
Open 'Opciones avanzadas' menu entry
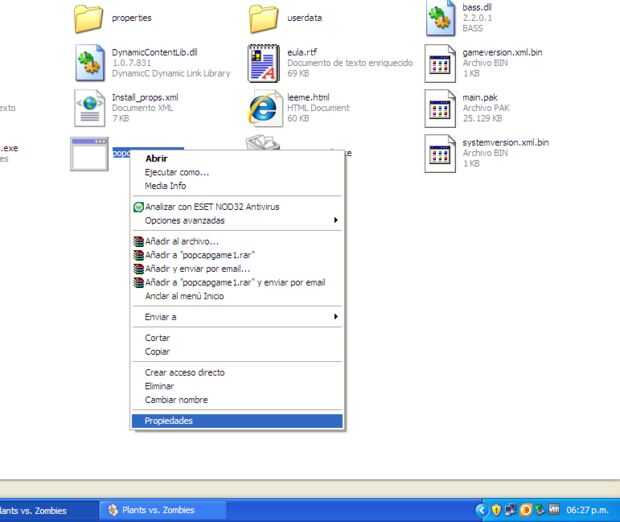click(x=237, y=220)
